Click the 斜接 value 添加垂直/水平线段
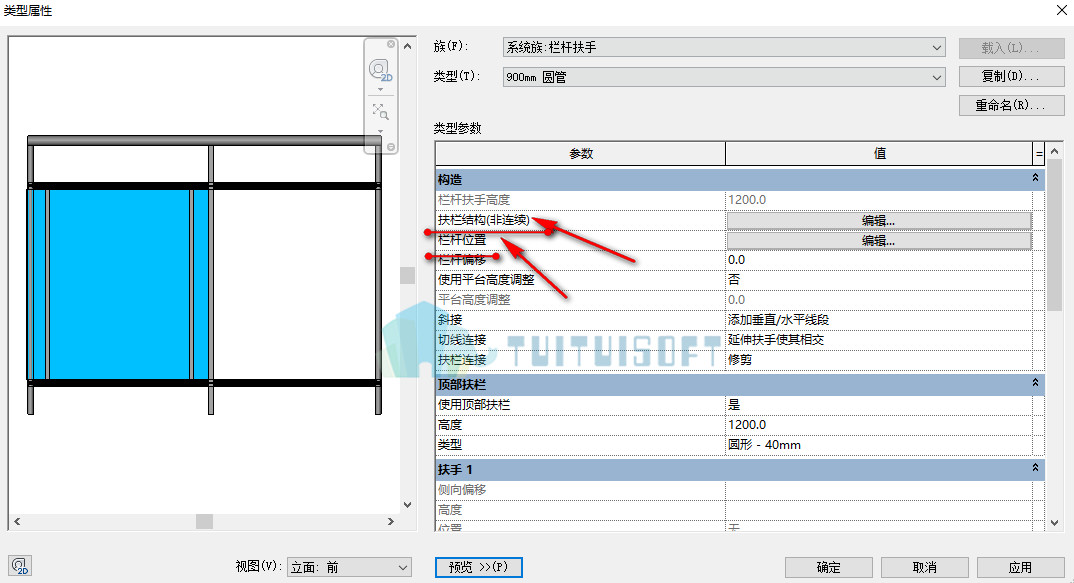The image size is (1074, 583). (879, 320)
